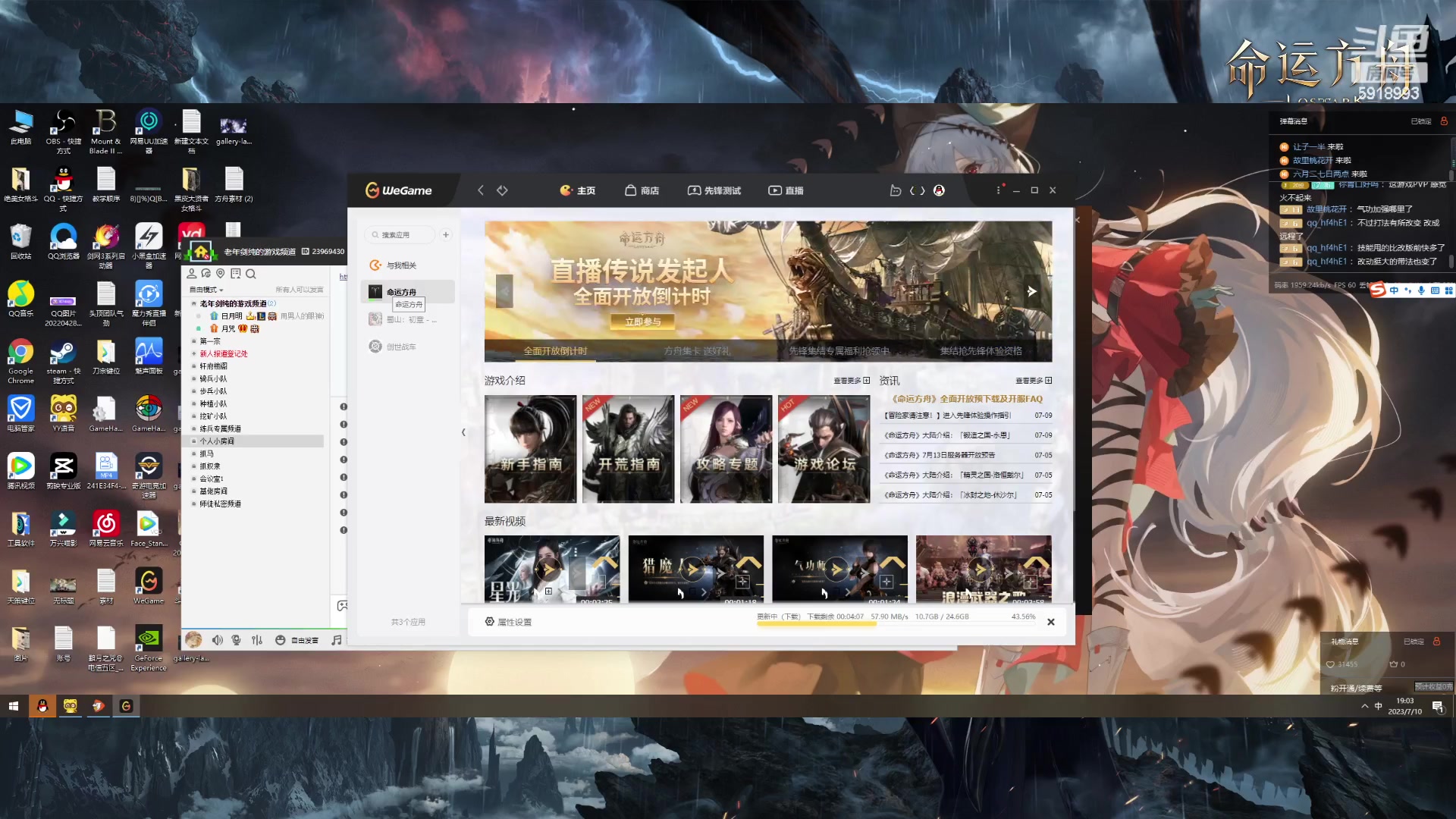
Task: Select the 师徒私密频道 channel
Action: (220, 504)
